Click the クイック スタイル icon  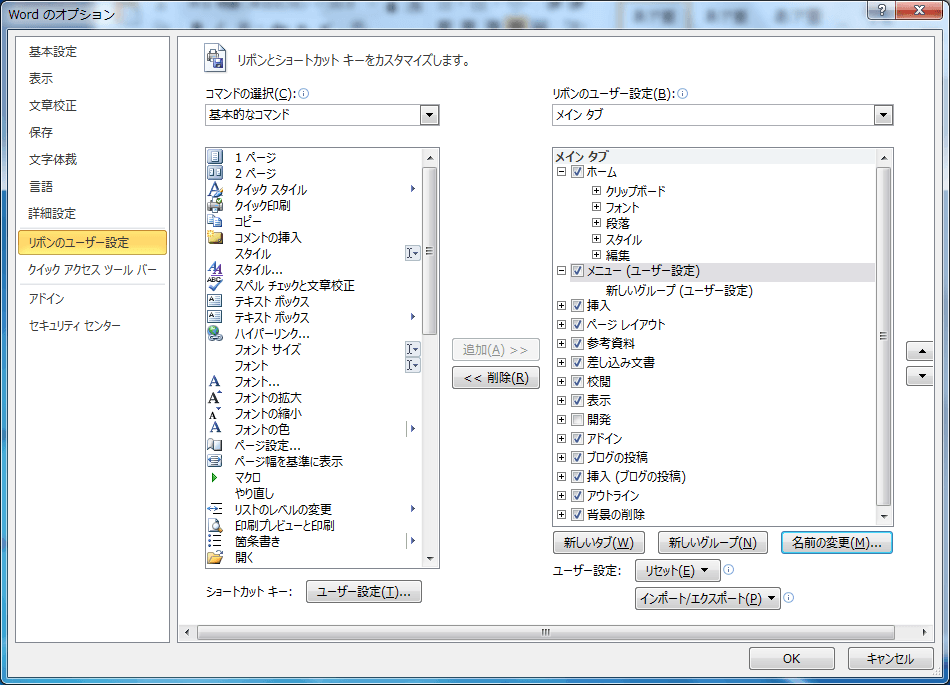click(215, 189)
